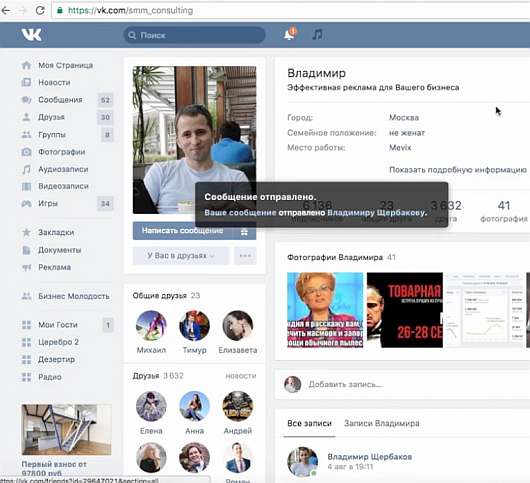This screenshot has height=483, width=530.
Task: Open the Первый взнос advertisement image
Action: pyautogui.click(x=66, y=430)
